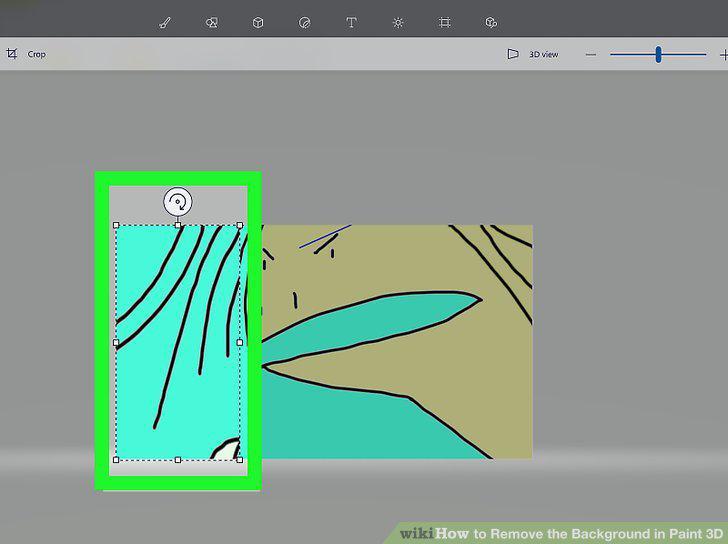Image resolution: width=728 pixels, height=544 pixels.
Task: Click the Crop button
Action: [26, 54]
